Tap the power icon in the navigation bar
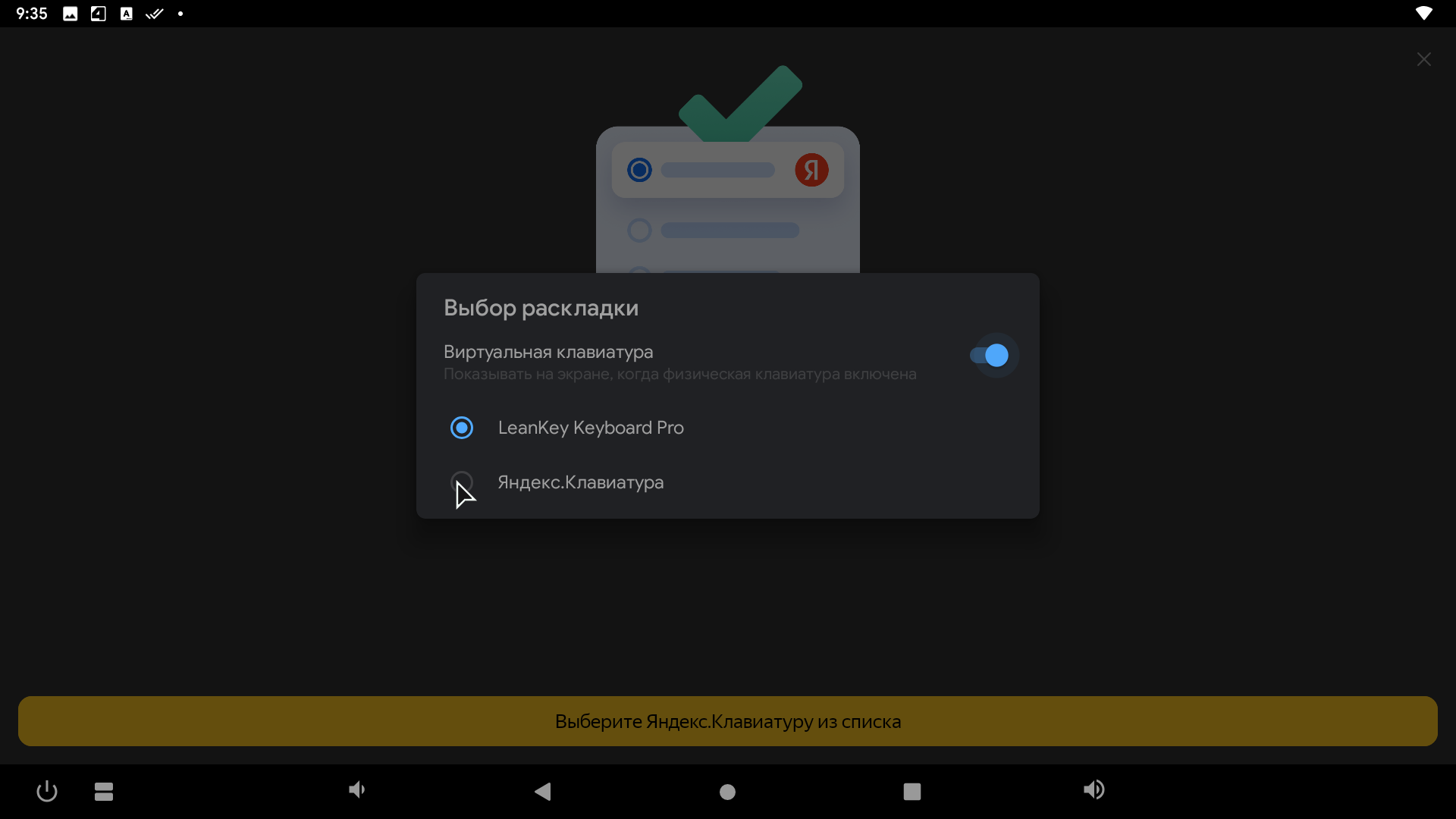The width and height of the screenshot is (1456, 819). click(47, 791)
